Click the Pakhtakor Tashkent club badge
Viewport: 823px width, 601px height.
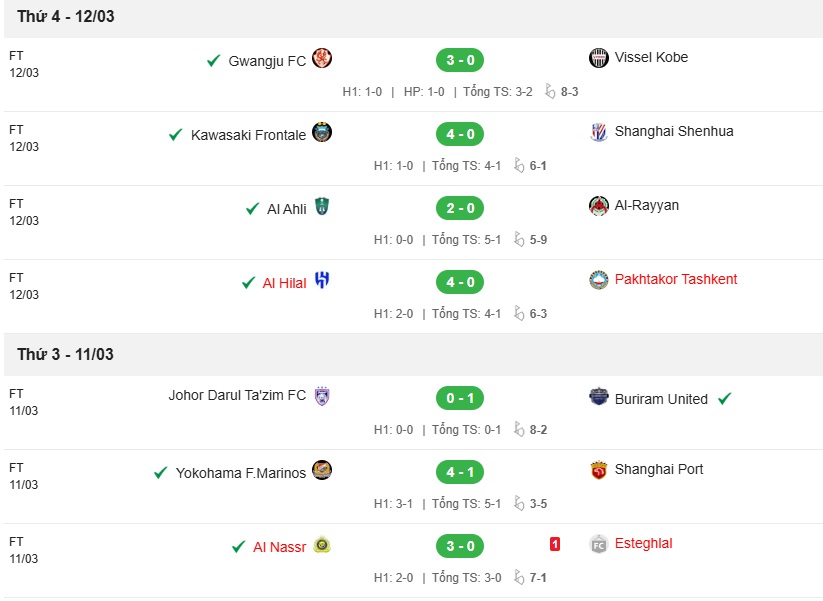tap(598, 280)
